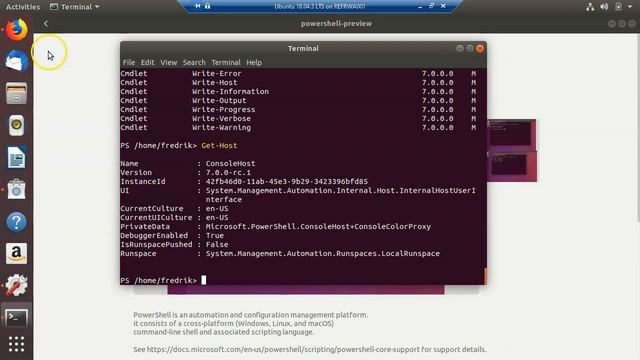Click the version value 7.0.0-rc.1

click(x=228, y=173)
